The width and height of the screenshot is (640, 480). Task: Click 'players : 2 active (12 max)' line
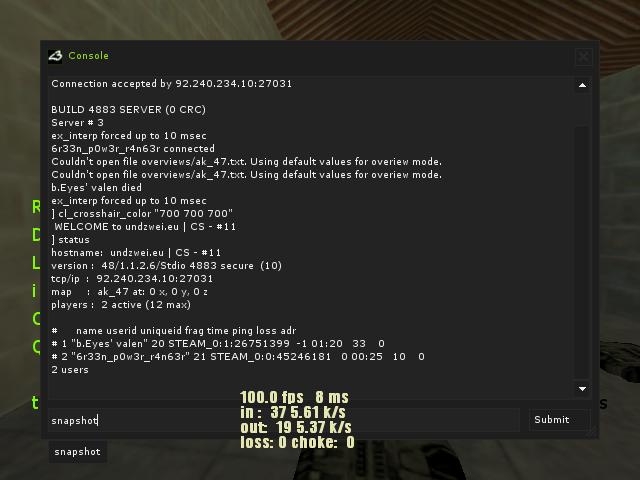(x=121, y=305)
